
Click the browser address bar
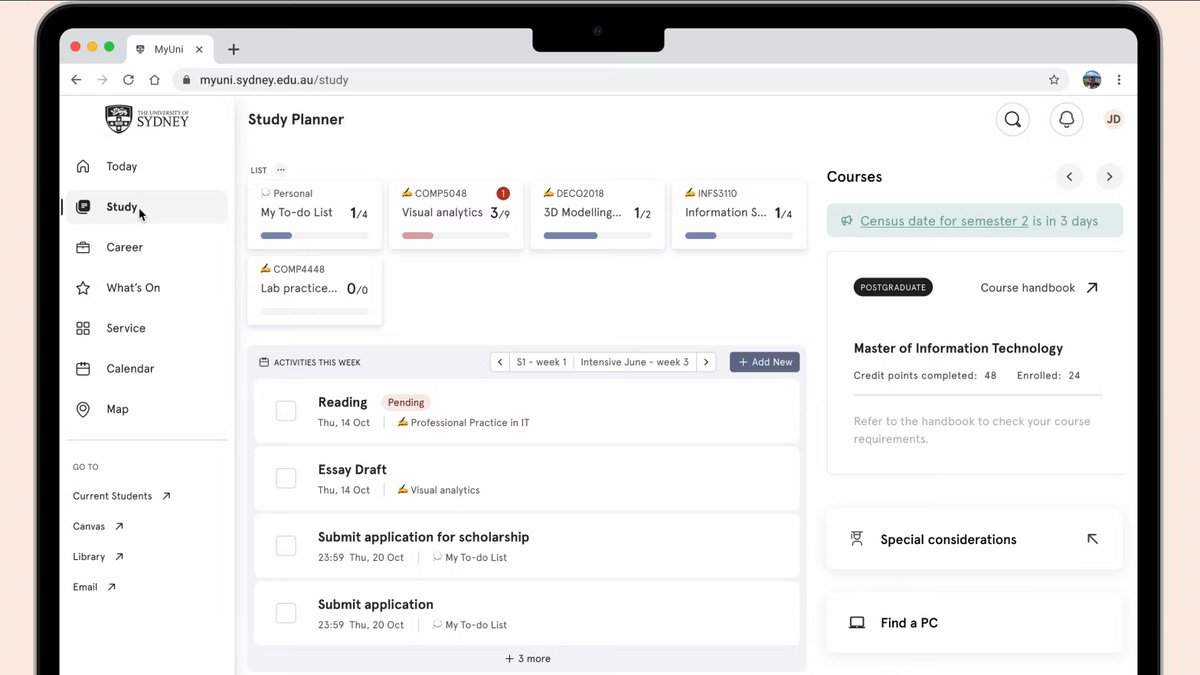pos(620,80)
